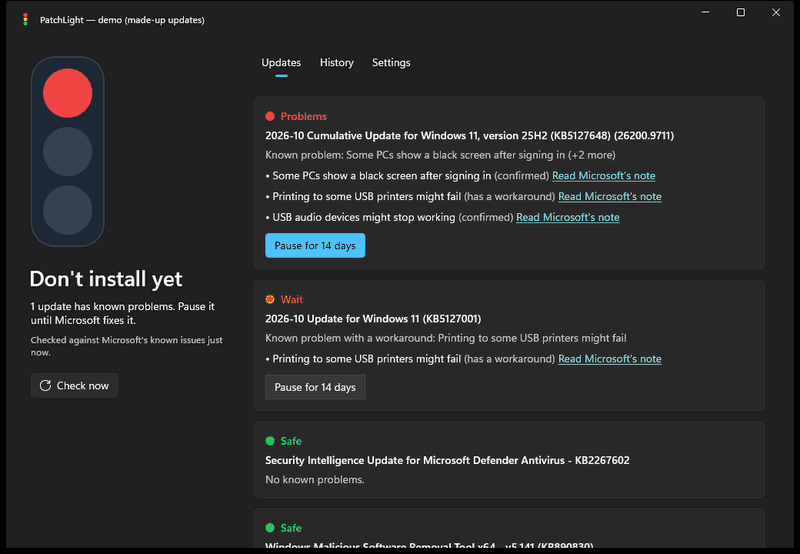This screenshot has height=554, width=800.
Task: Click 'Known problem with a workaround' summary text
Action: click(x=446, y=338)
